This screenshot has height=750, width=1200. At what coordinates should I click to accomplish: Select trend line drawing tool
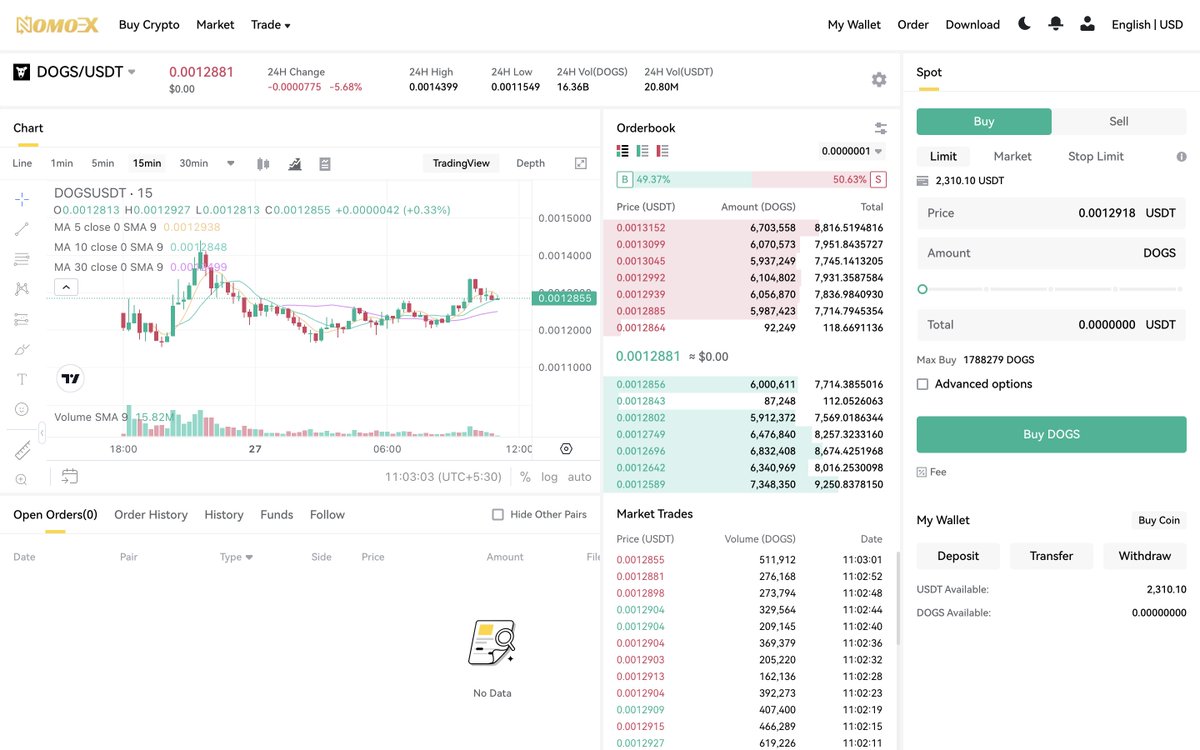point(22,229)
